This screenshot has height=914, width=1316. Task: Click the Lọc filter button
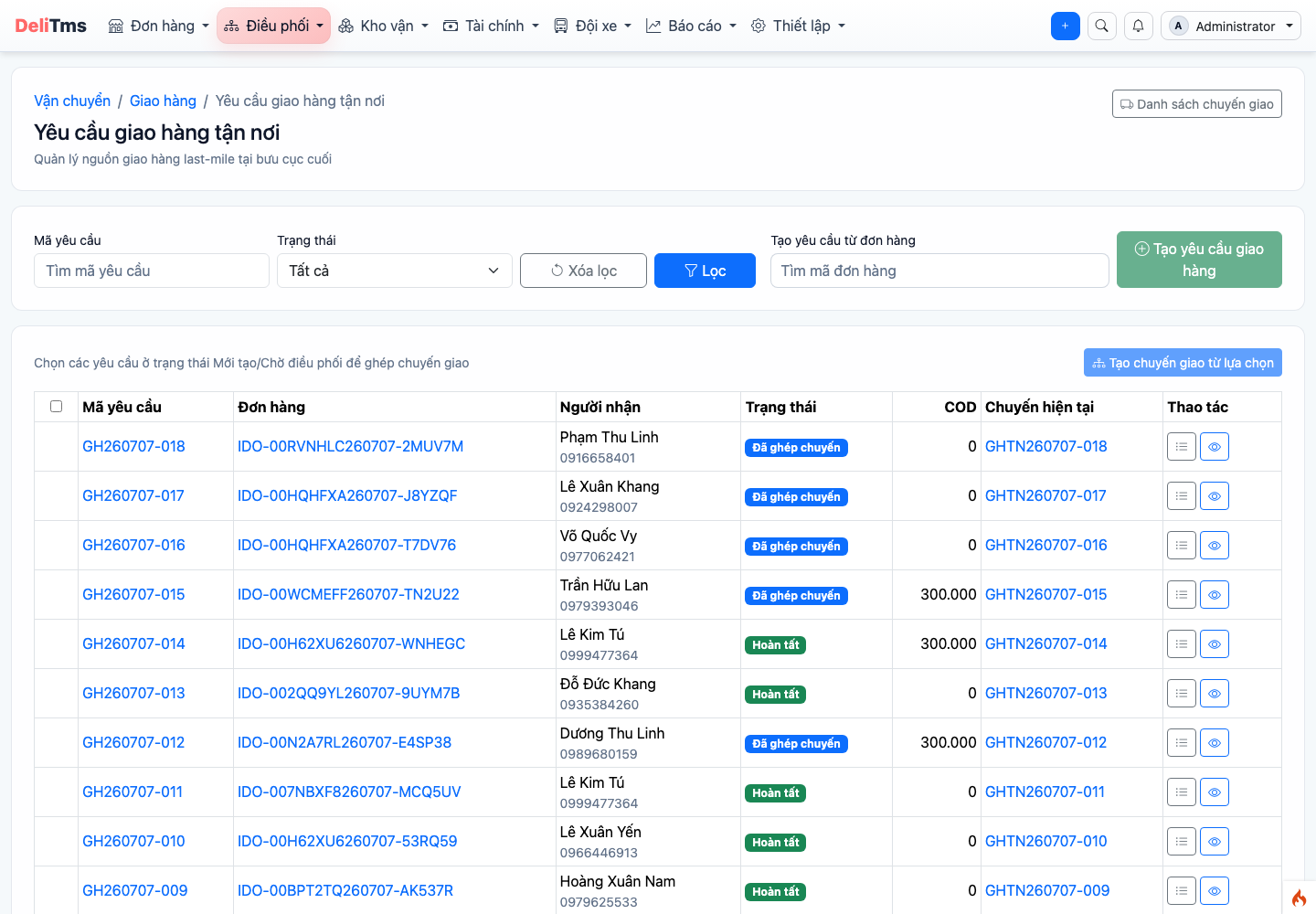(x=705, y=271)
